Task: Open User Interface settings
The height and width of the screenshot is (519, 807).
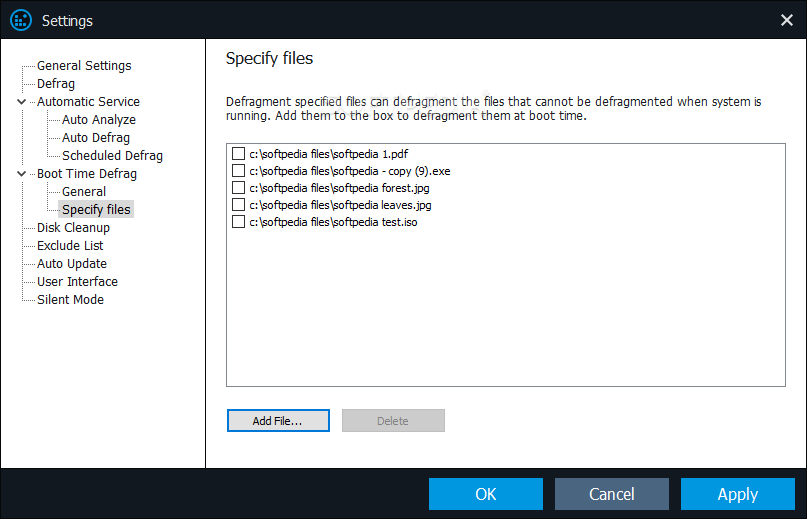Action: tap(77, 282)
